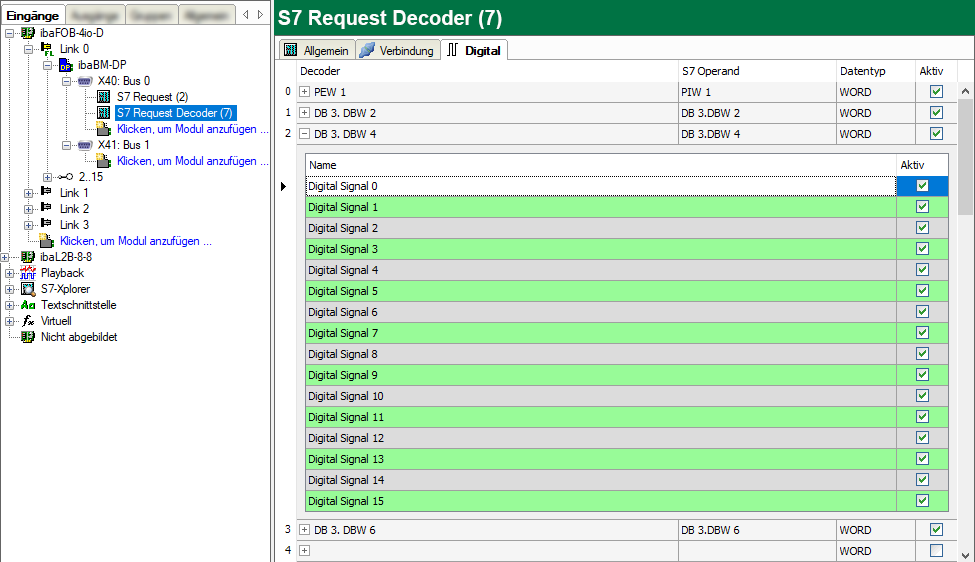The height and width of the screenshot is (562, 975).
Task: Switch to the Allgemein tab
Action: tap(316, 50)
